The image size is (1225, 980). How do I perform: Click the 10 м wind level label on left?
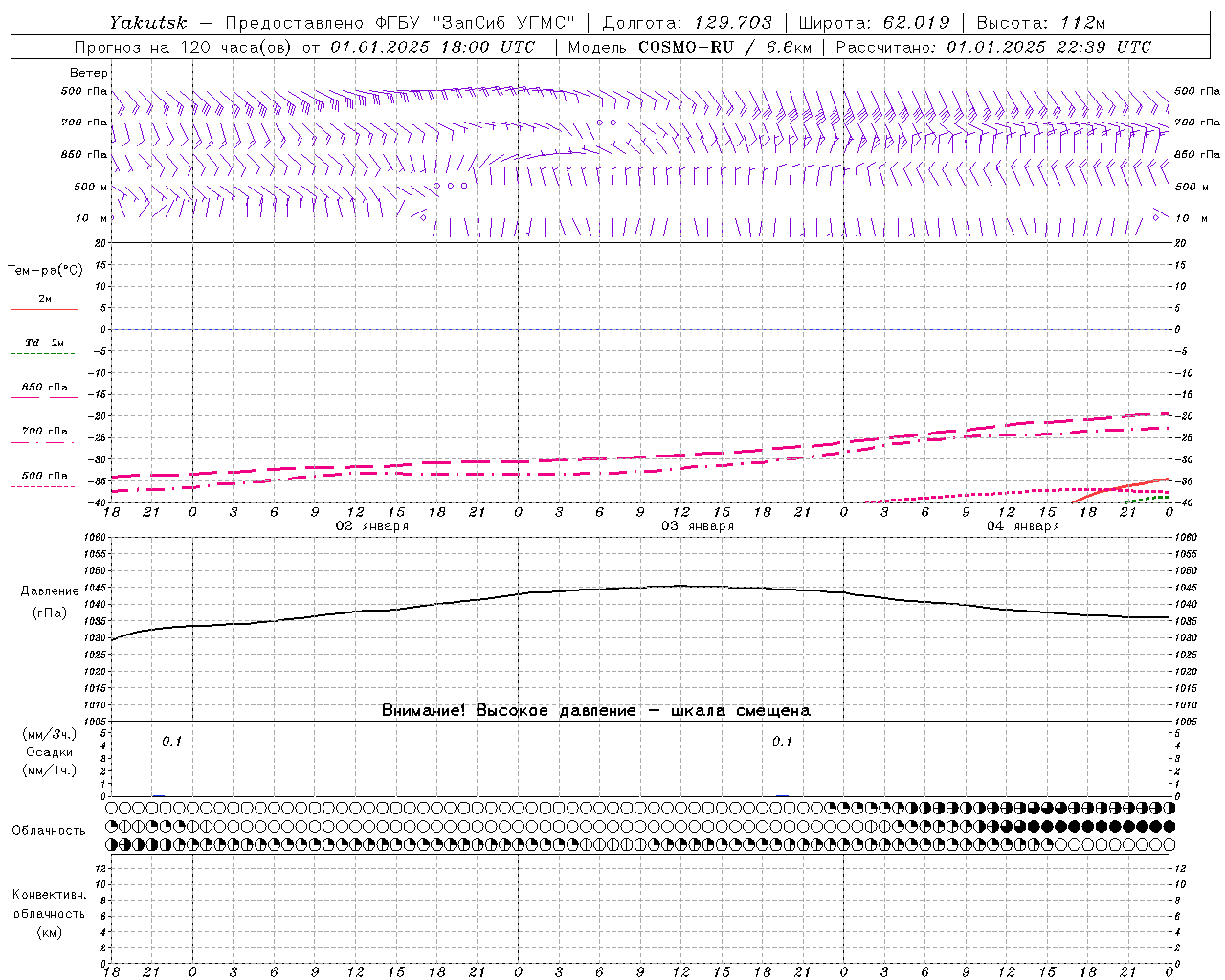tap(92, 218)
